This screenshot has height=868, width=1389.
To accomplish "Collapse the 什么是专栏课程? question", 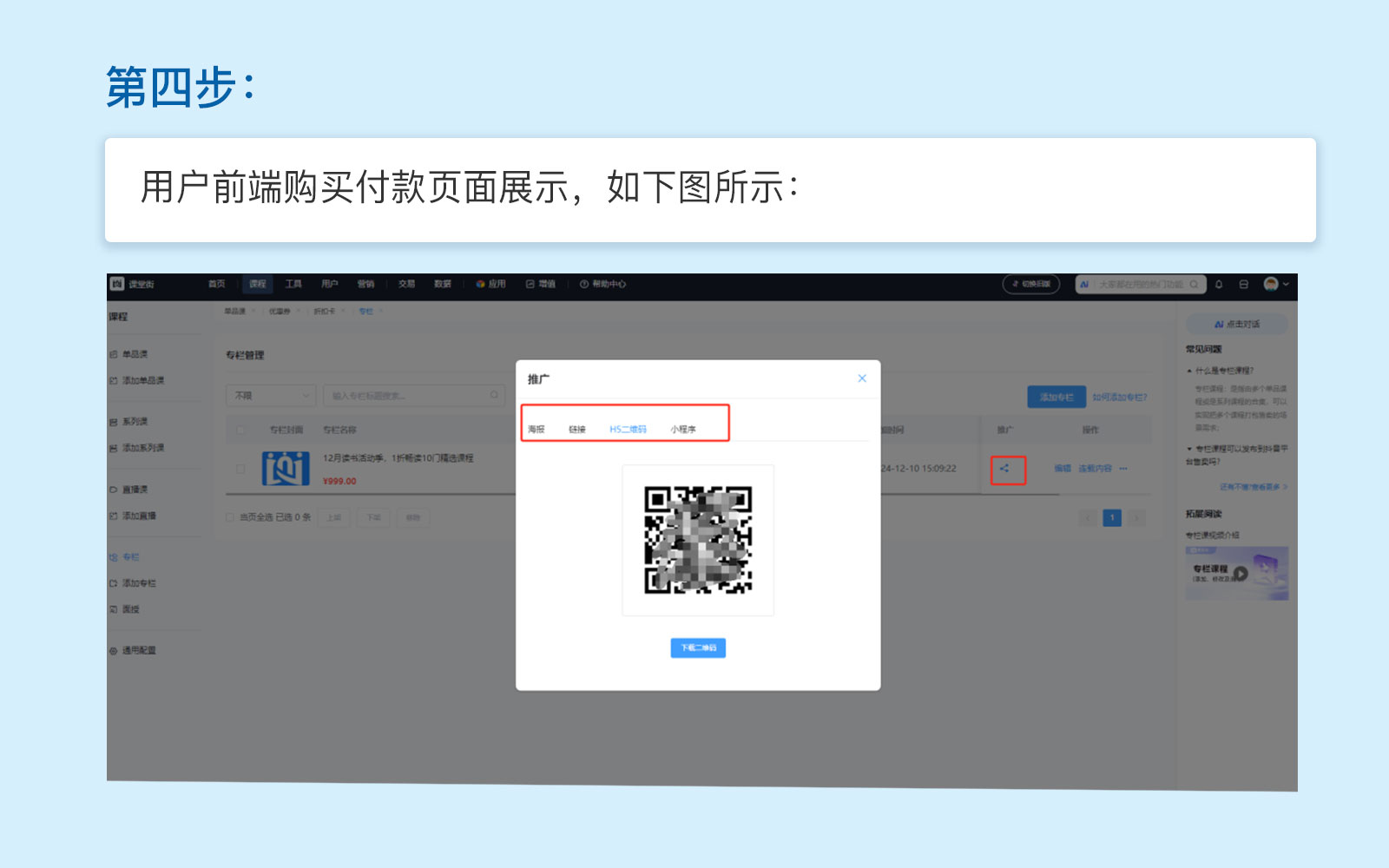I will point(1220,371).
